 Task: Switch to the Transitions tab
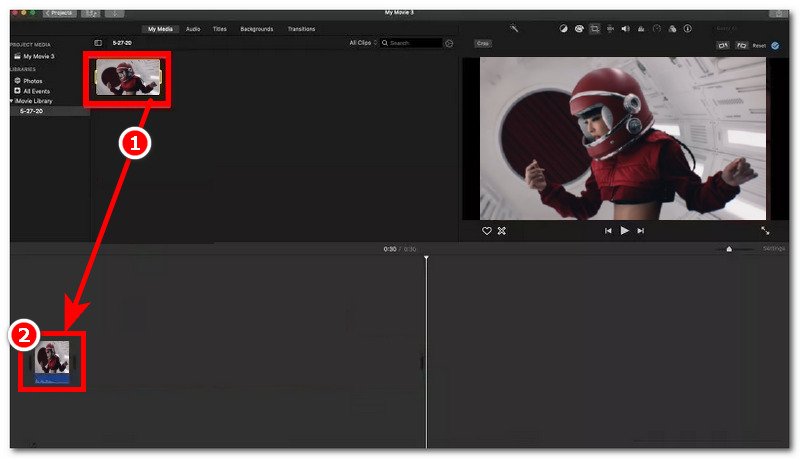tap(301, 29)
